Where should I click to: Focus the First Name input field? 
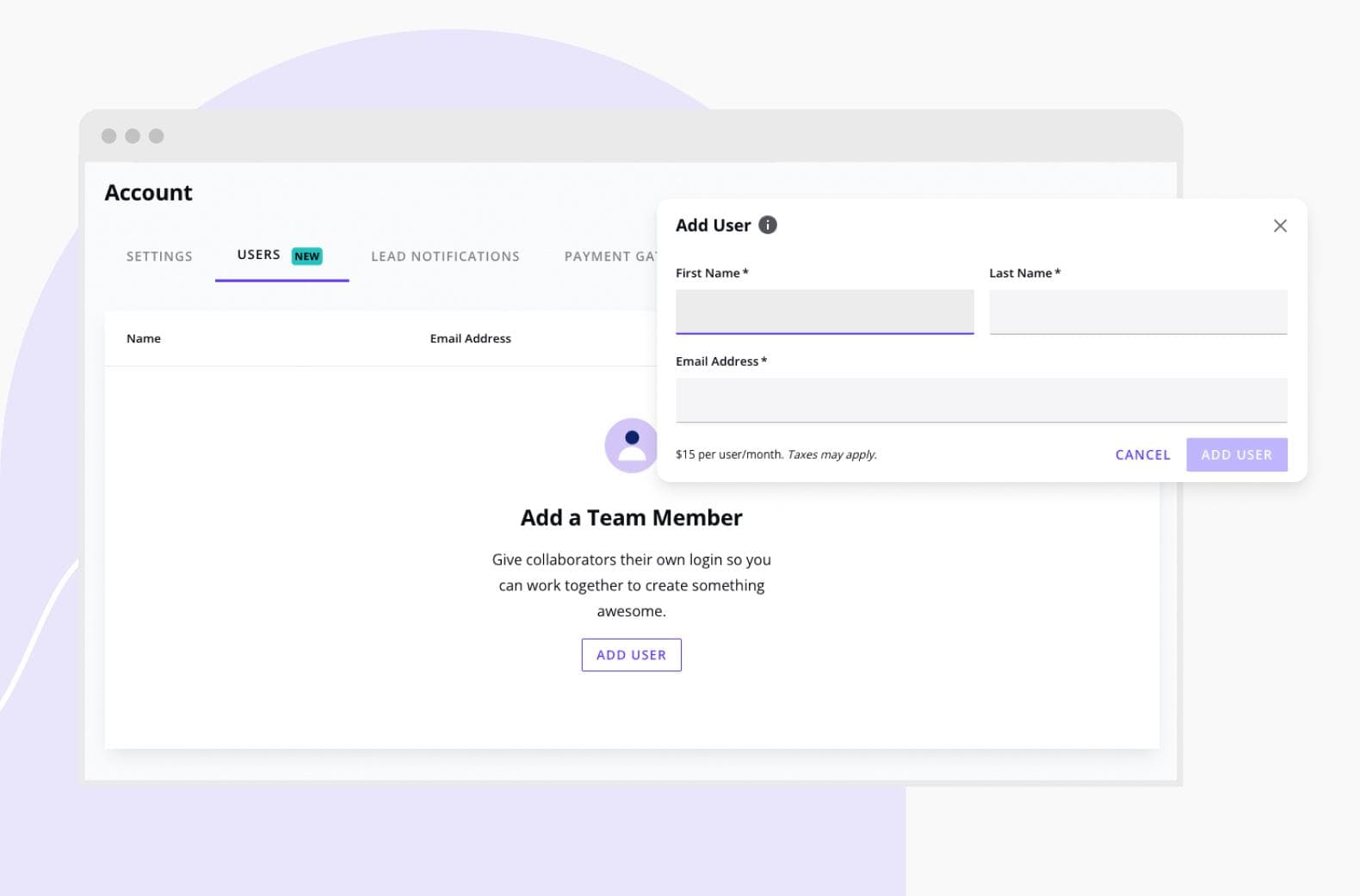click(825, 312)
